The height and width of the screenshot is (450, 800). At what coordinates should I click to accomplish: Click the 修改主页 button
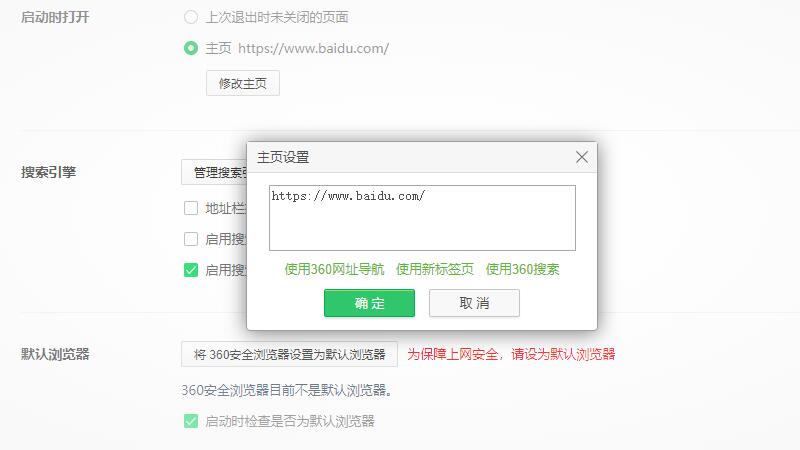[x=243, y=83]
